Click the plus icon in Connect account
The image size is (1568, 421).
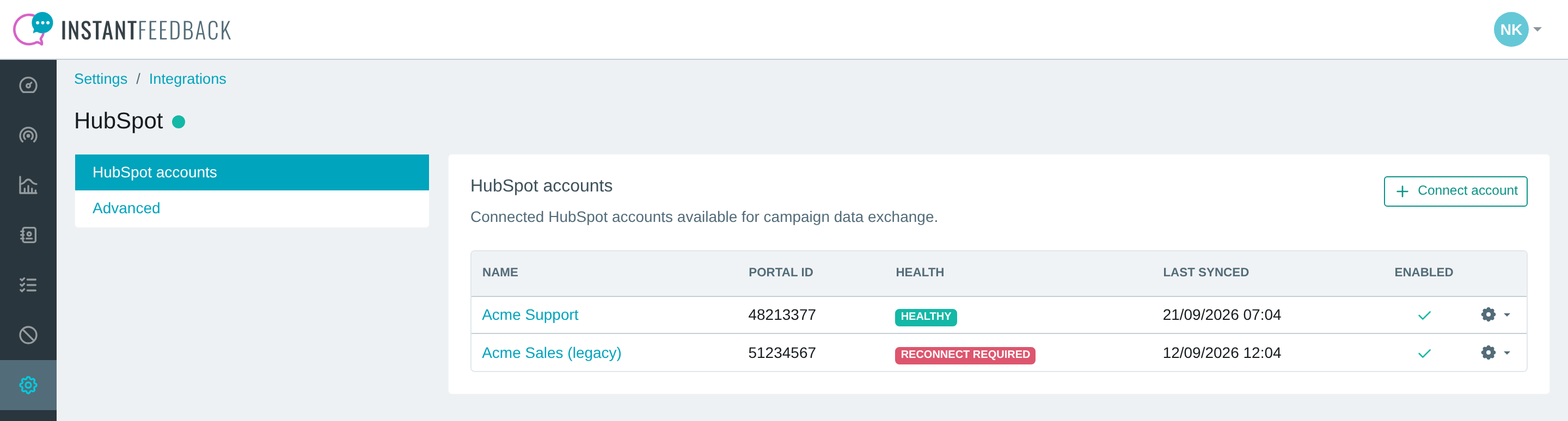pyautogui.click(x=1402, y=191)
